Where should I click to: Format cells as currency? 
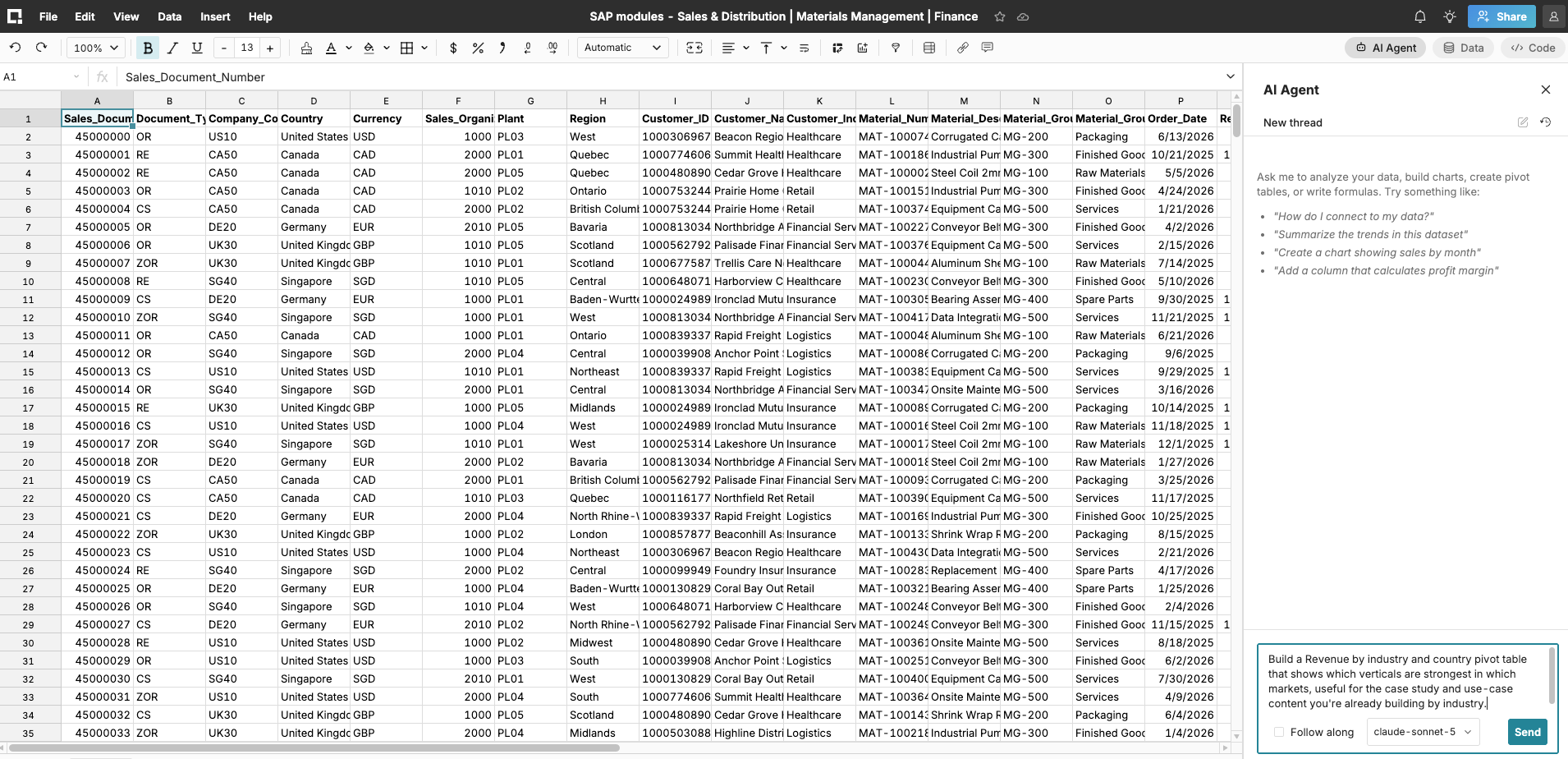[453, 48]
